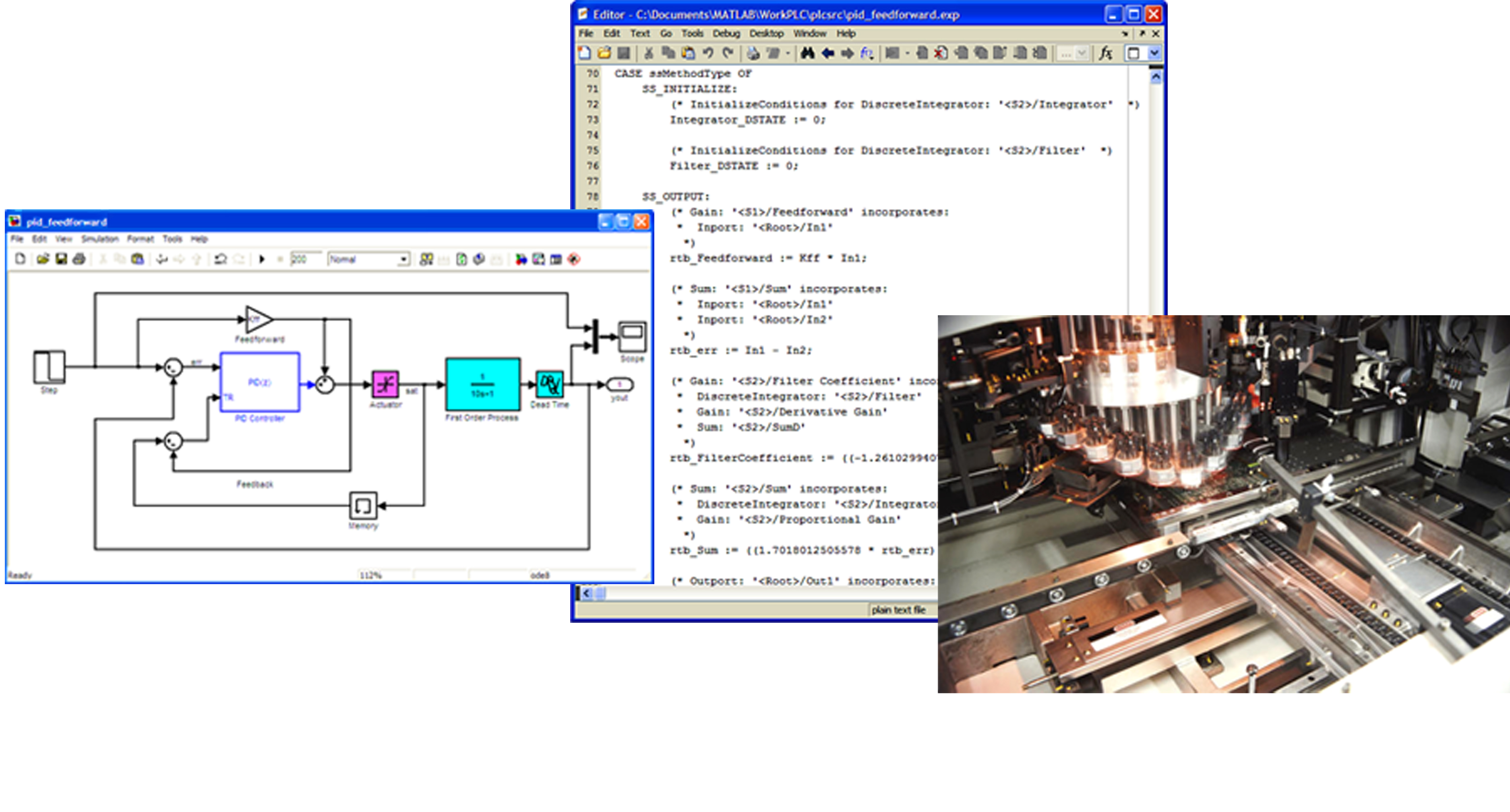Image resolution: width=1510 pixels, height=812 pixels.
Task: Click the Editor open folder icon
Action: click(x=604, y=53)
